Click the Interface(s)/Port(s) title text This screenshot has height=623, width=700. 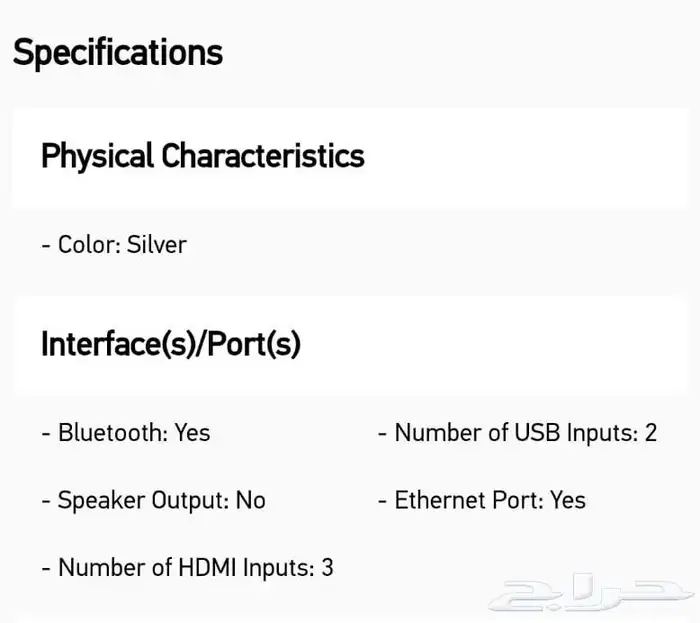tap(171, 345)
